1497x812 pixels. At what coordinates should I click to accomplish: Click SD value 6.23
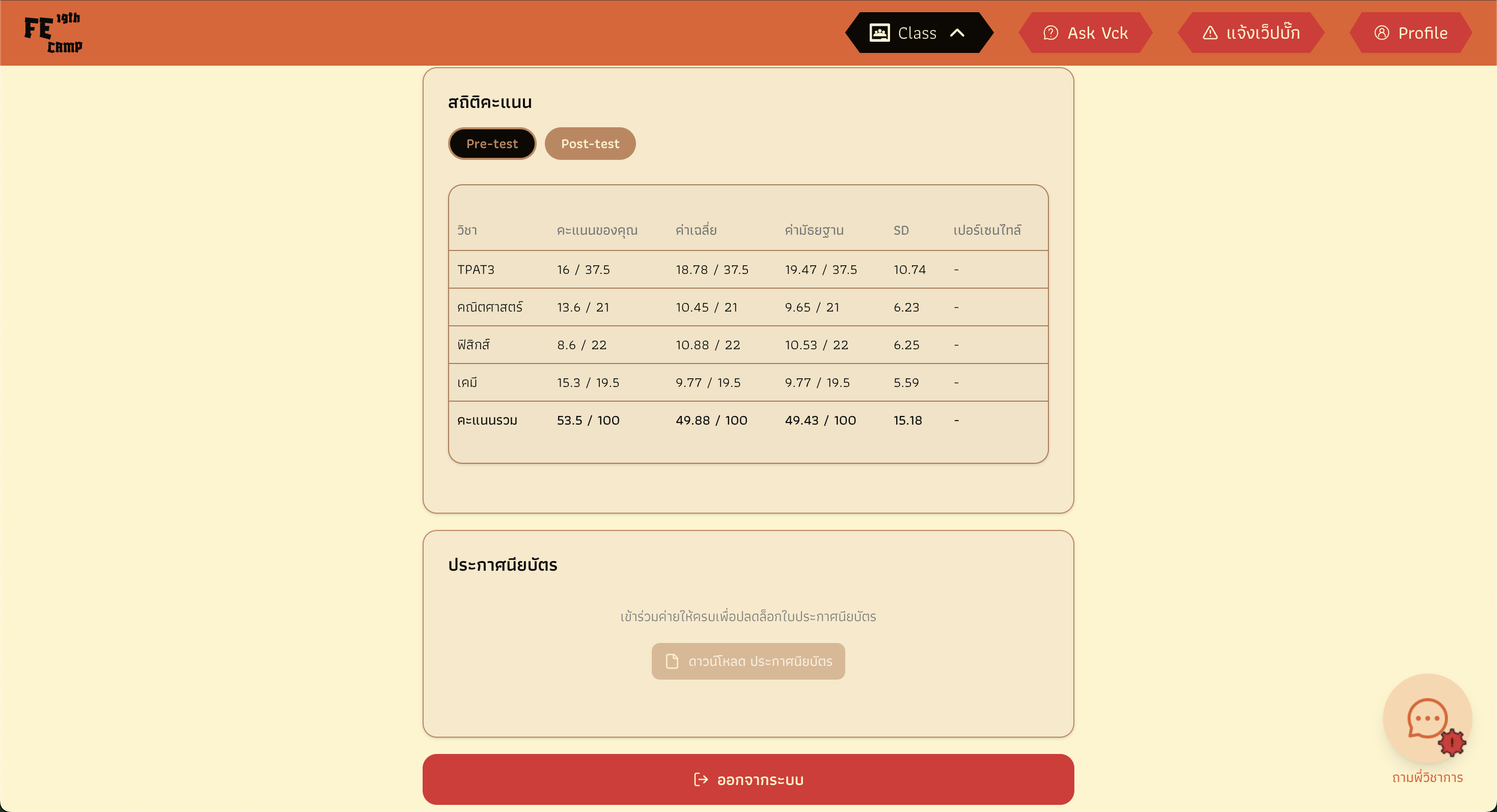tap(906, 307)
